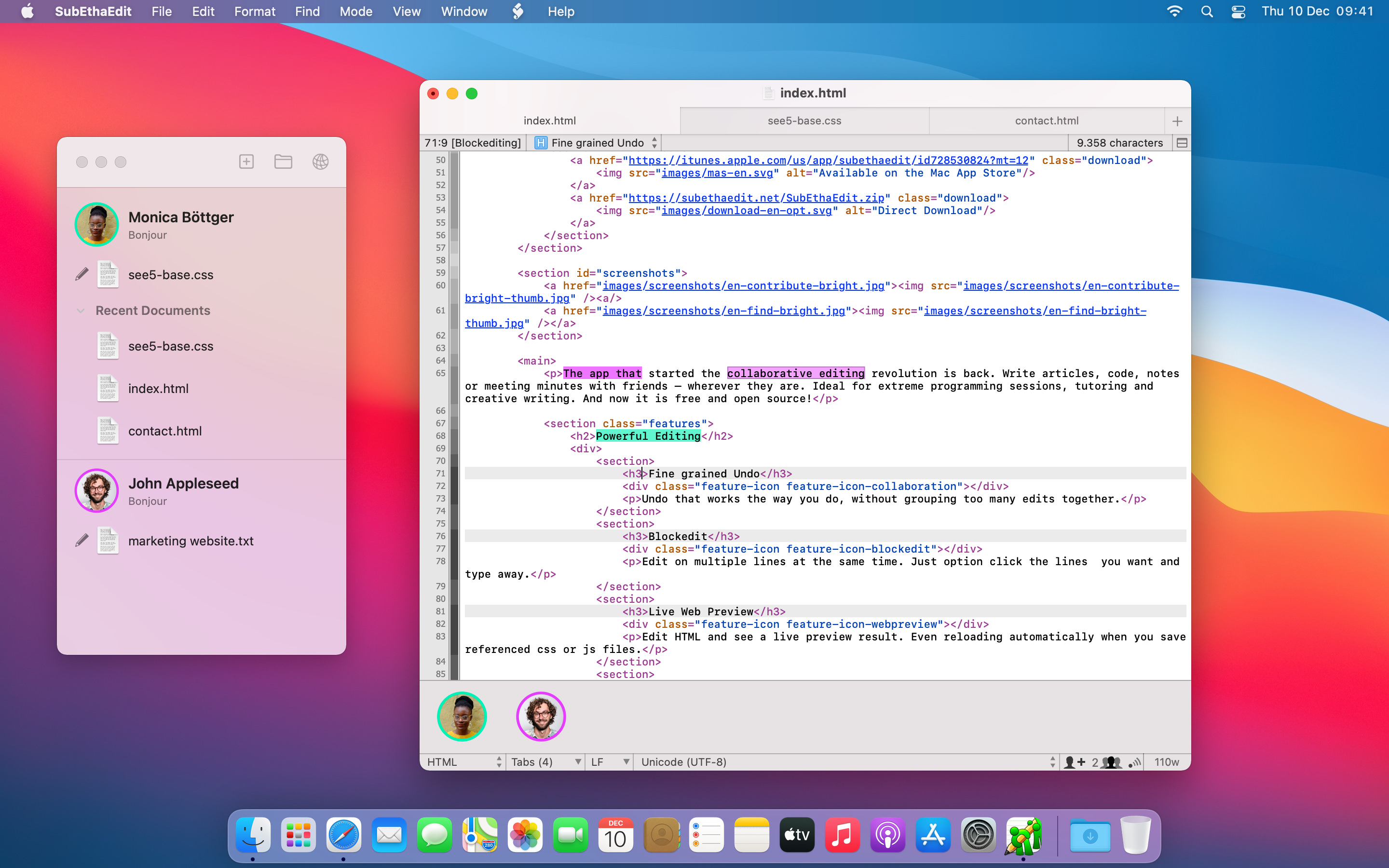Switch to the see5-base.css tab
The image size is (1389, 868).
(x=802, y=120)
